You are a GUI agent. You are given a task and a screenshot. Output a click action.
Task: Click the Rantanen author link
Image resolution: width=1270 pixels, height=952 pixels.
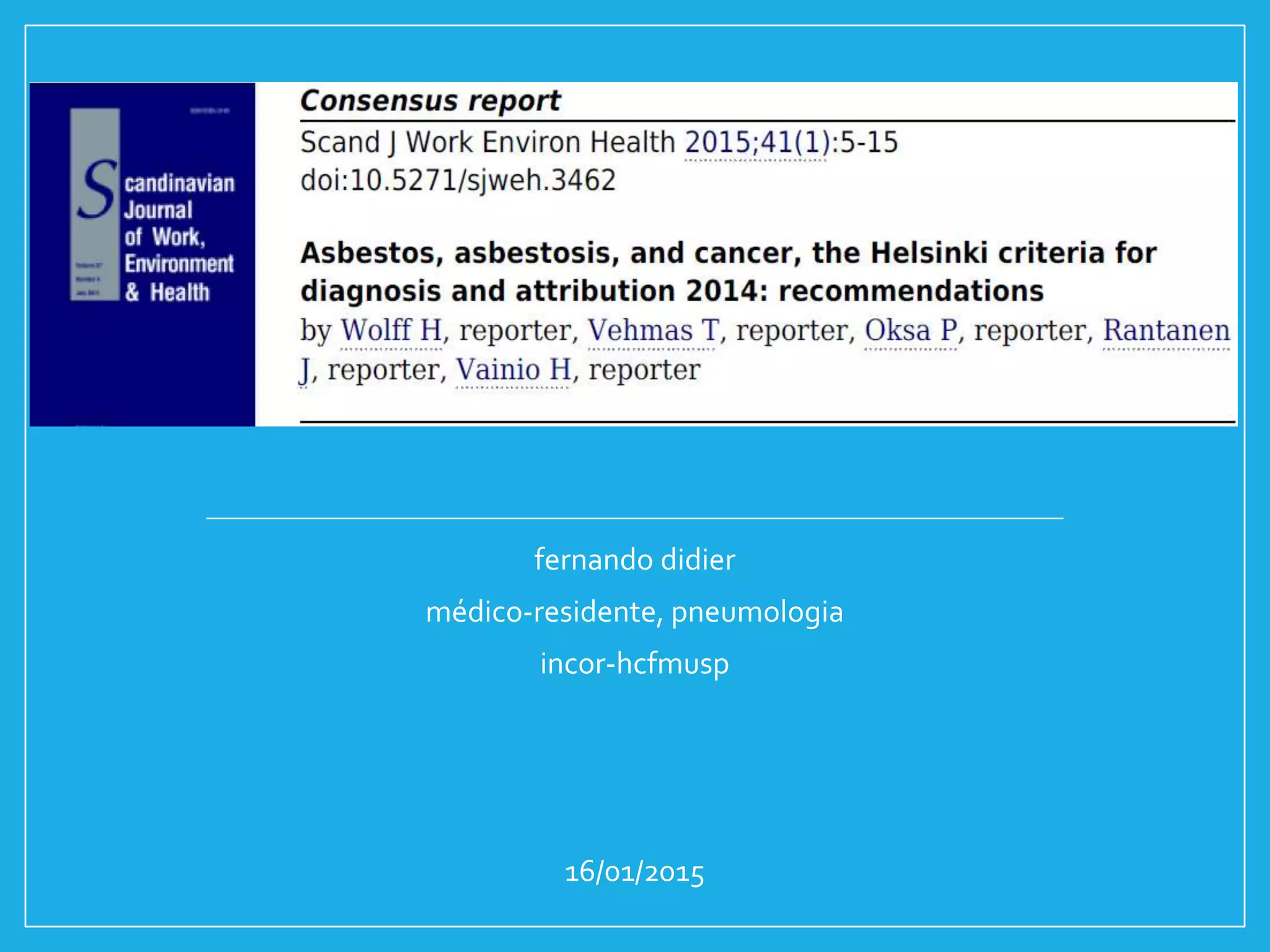coord(1166,330)
